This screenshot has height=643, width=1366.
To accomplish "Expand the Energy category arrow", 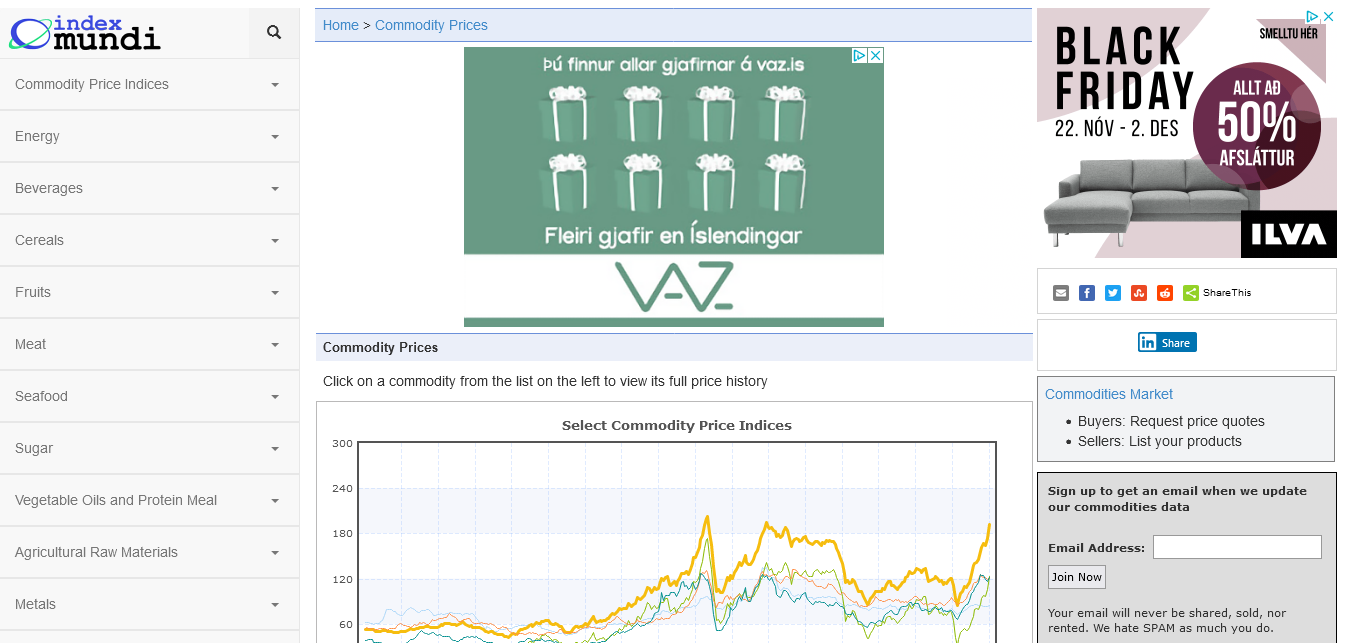I will pyautogui.click(x=275, y=137).
